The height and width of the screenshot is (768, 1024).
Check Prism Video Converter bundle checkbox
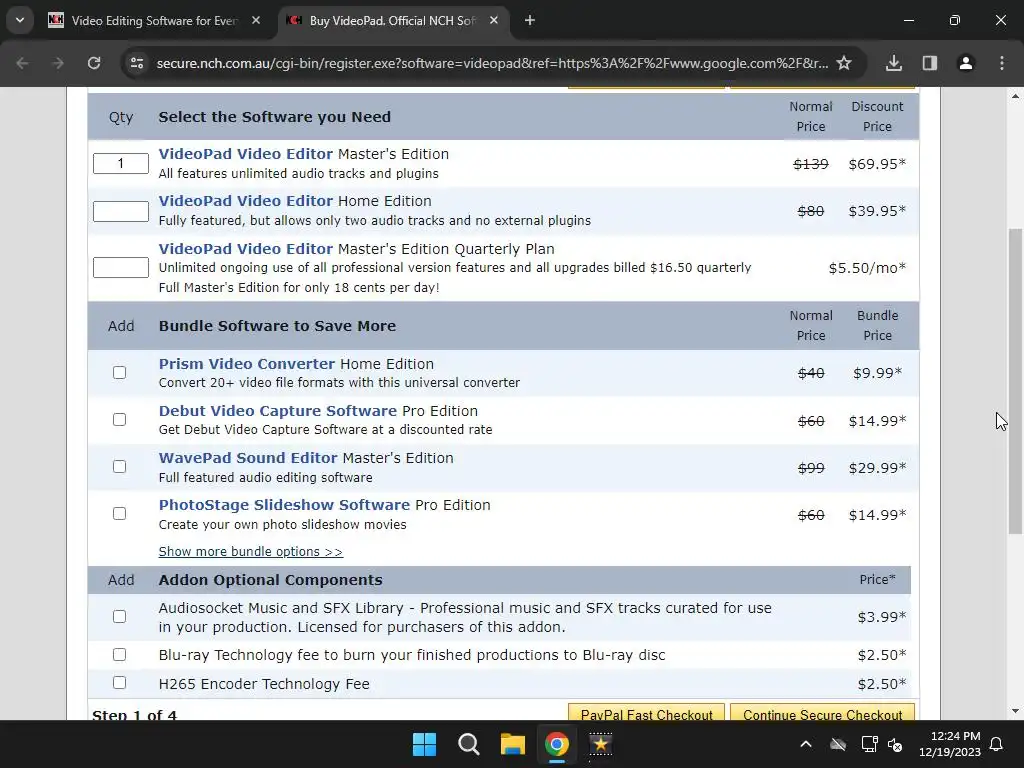120,372
